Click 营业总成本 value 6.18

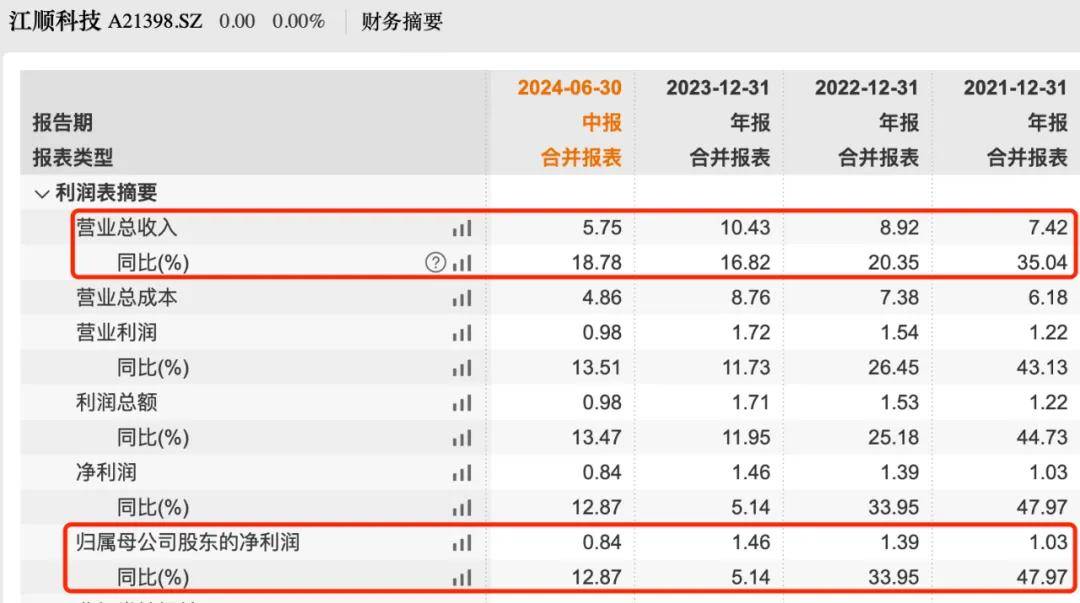click(x=1048, y=298)
